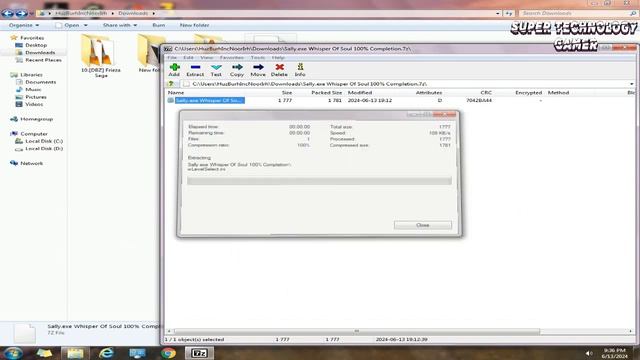The image size is (640, 360).
Task: Sort by Modified column header
Action: (360, 93)
